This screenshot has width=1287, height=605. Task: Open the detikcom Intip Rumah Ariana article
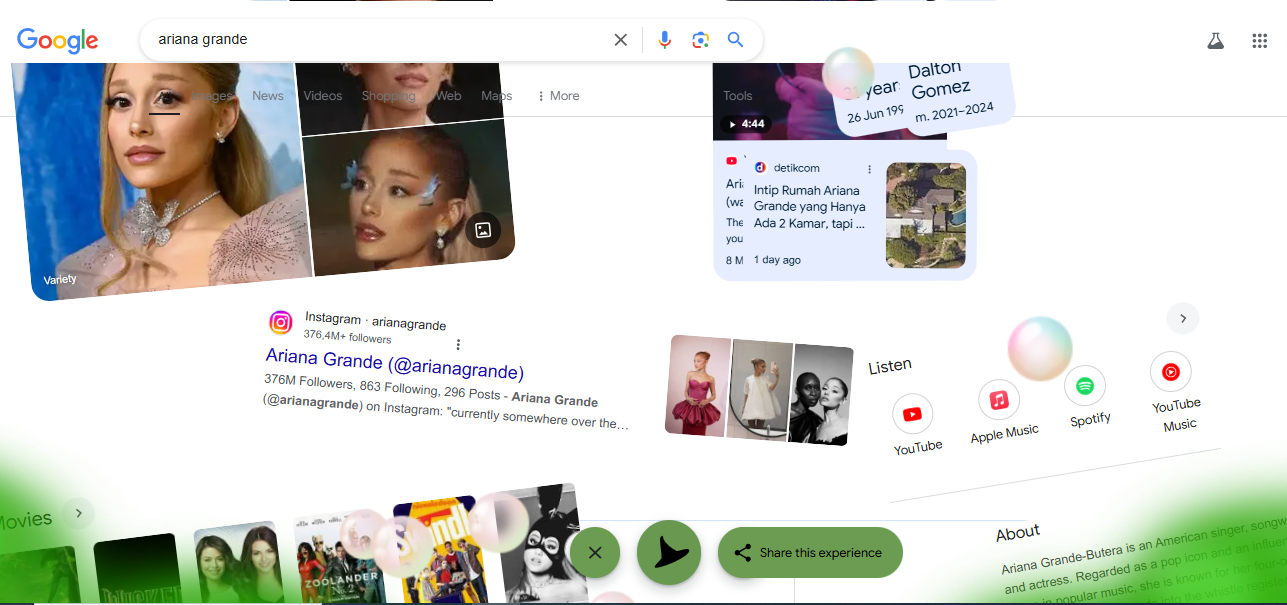click(x=810, y=207)
